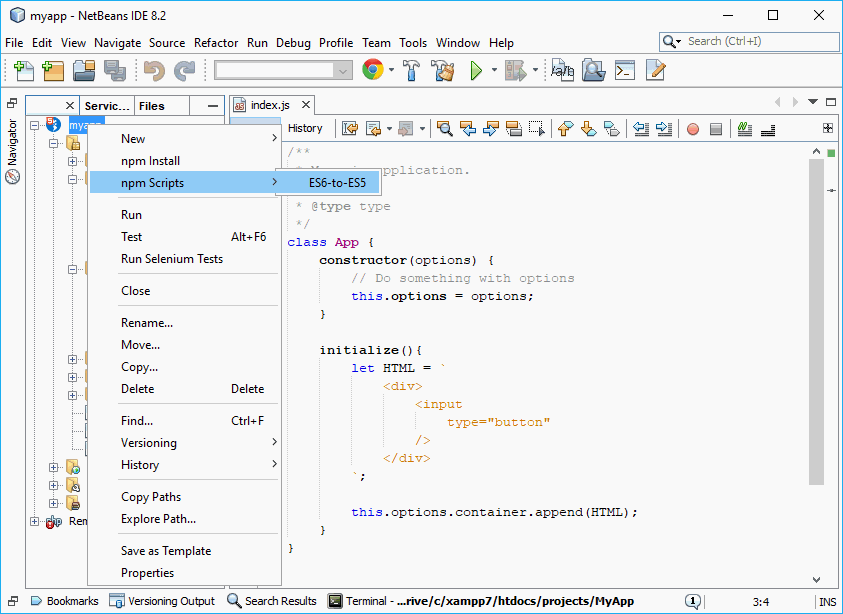Image resolution: width=843 pixels, height=614 pixels.
Task: Collapse the myapp project node
Action: (35, 125)
